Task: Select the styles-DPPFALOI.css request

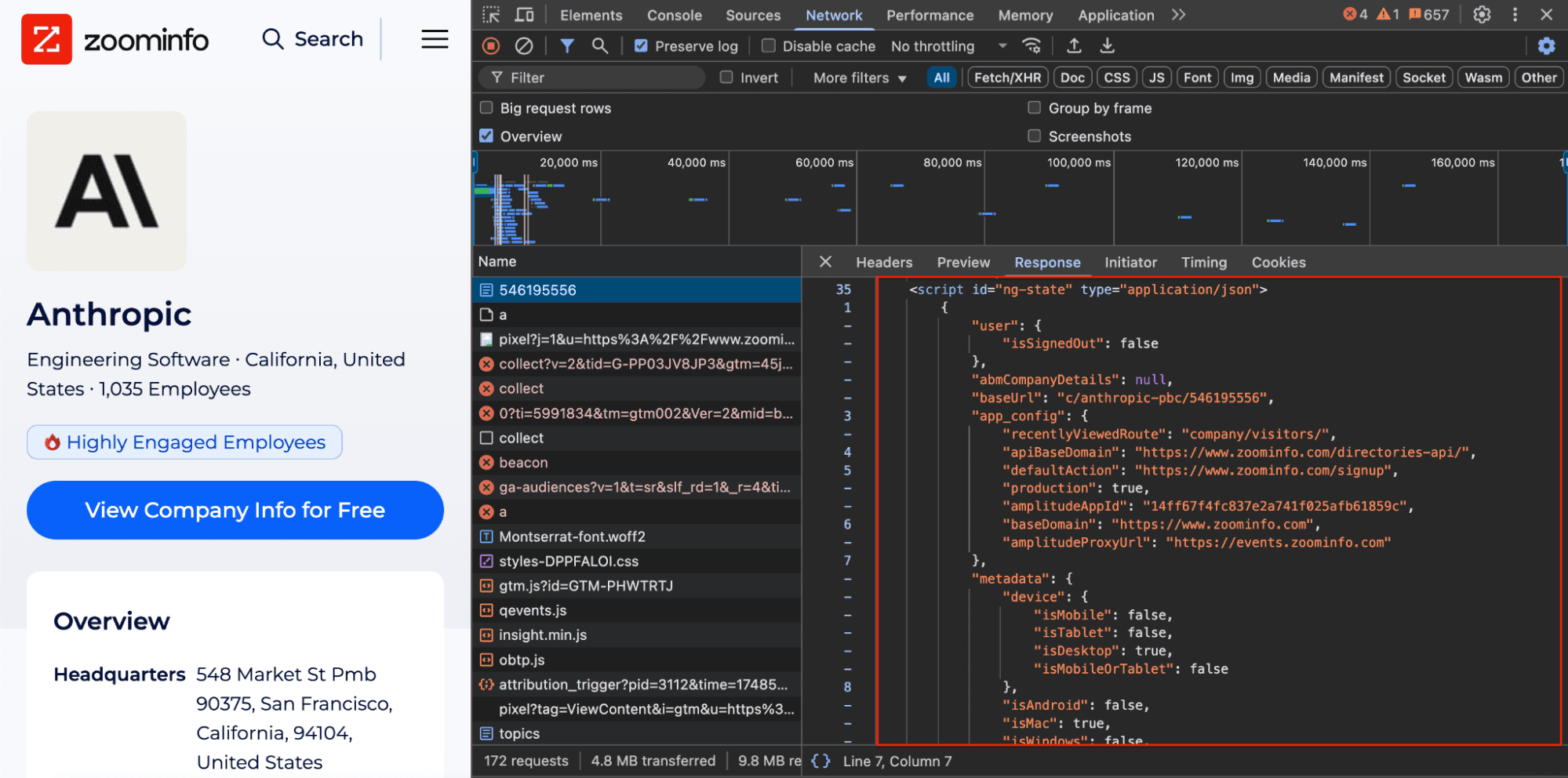Action: pyautogui.click(x=636, y=562)
